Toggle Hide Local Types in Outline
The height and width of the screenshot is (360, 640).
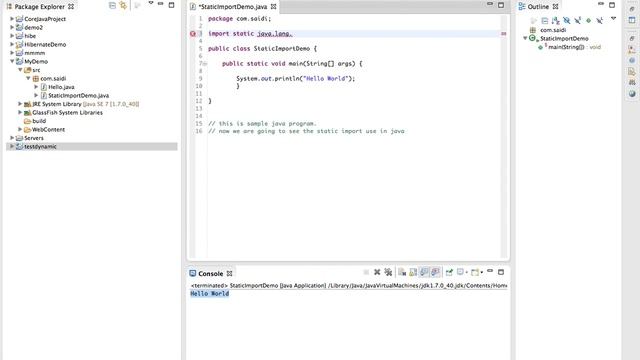tap(599, 20)
